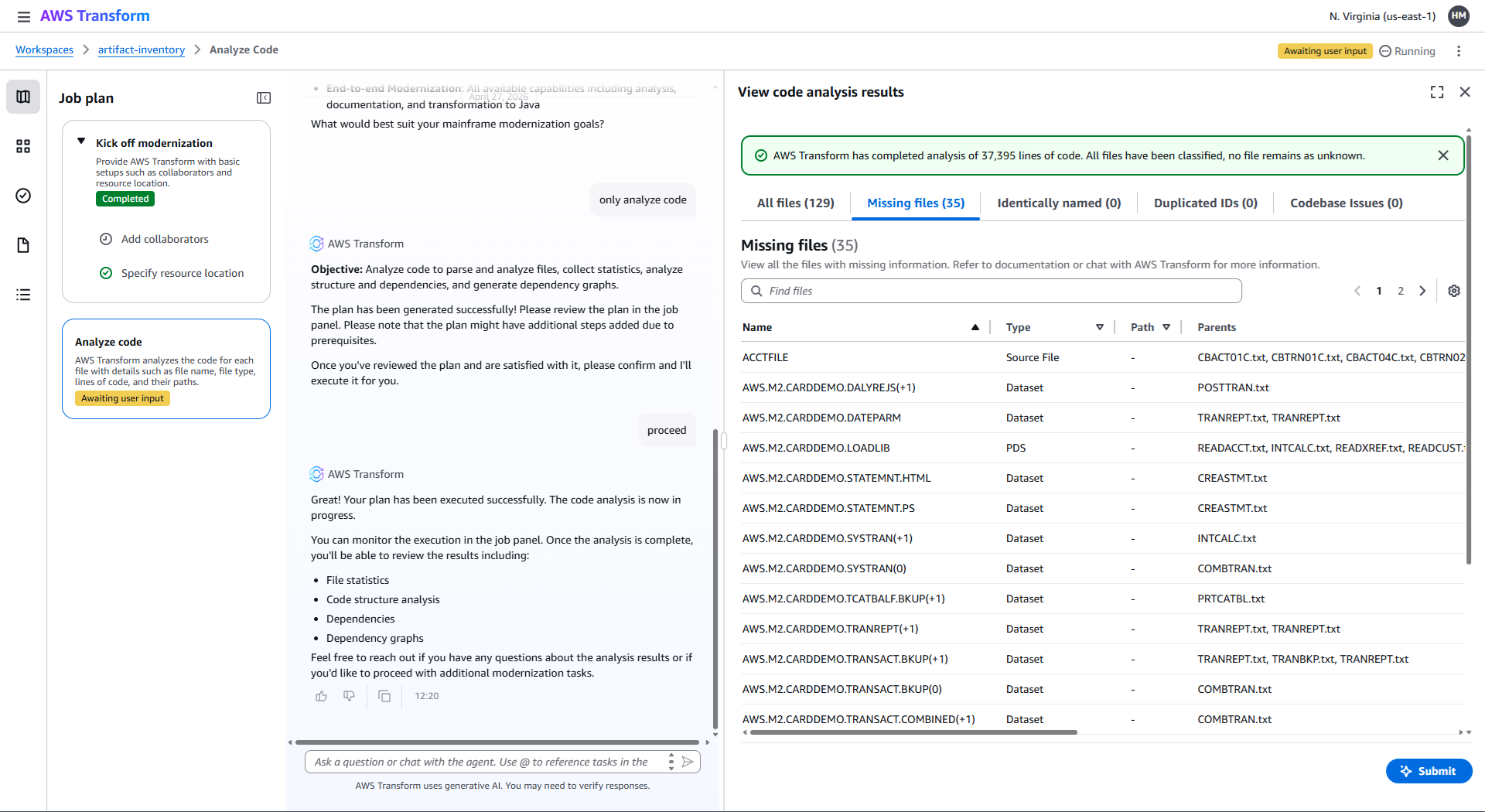Copy the AWS Transform response
This screenshot has width=1485, height=812.
click(384, 696)
